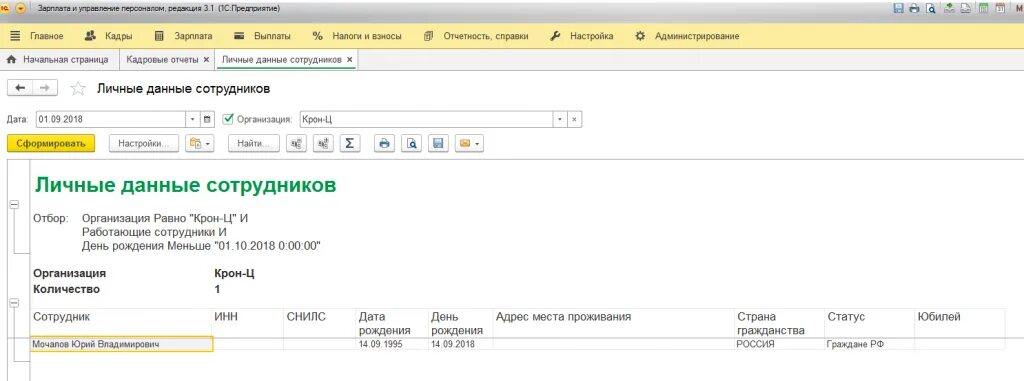Screen dimensions: 1024x381
Task: Click the save icon in the title bar
Action: [x=898, y=8]
